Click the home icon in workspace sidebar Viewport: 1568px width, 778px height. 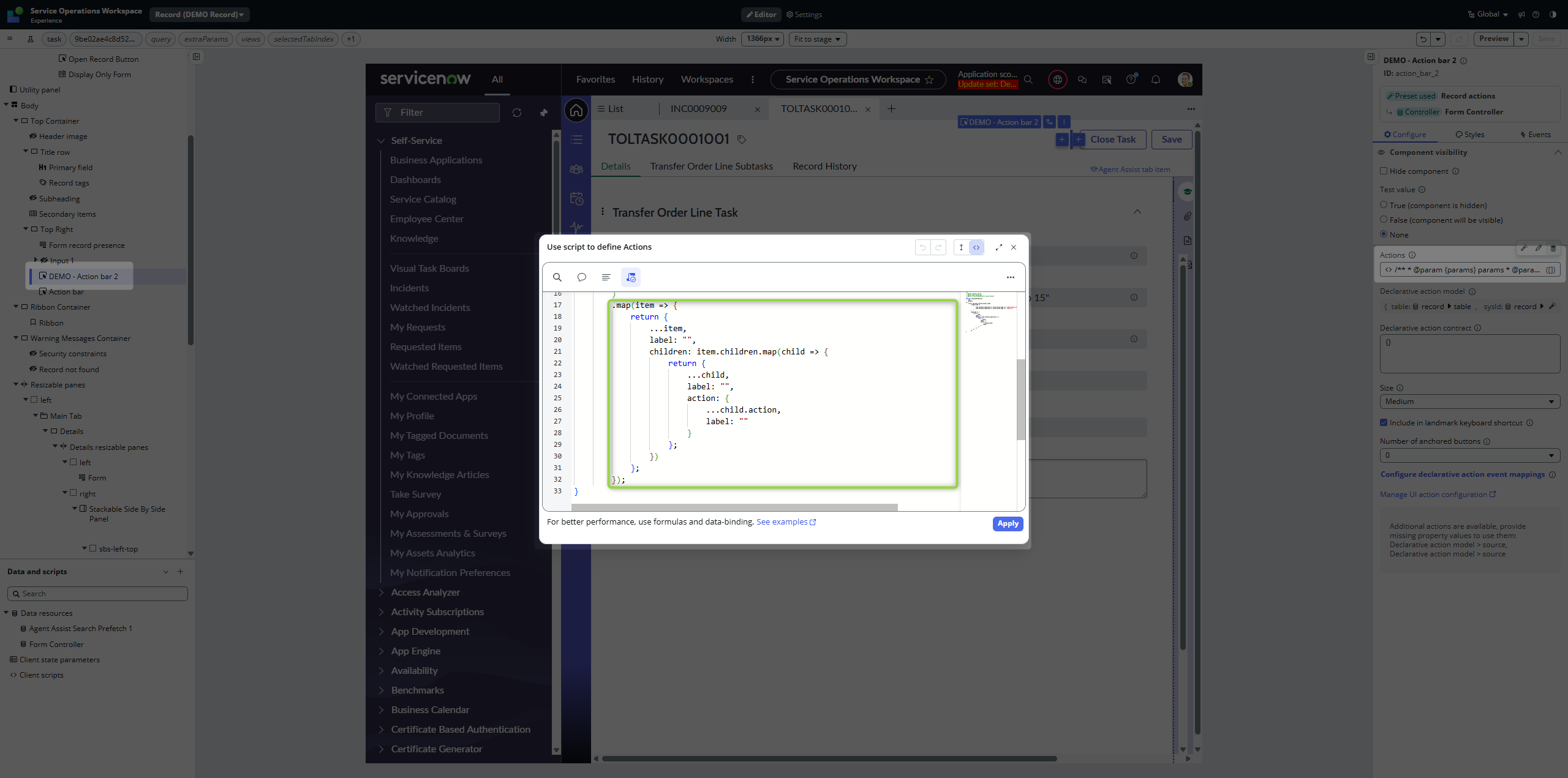(576, 111)
